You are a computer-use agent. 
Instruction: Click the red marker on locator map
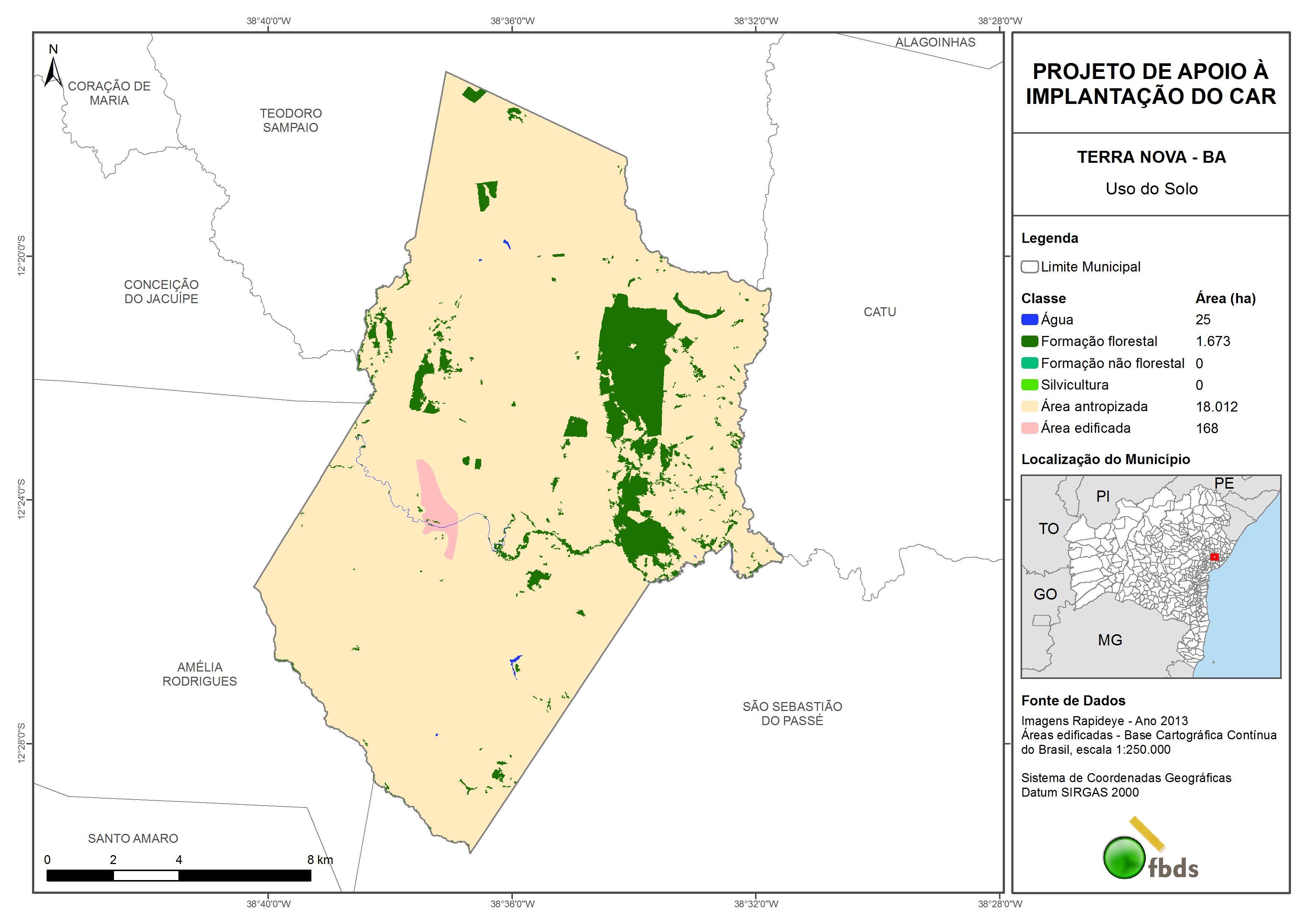tap(1214, 557)
